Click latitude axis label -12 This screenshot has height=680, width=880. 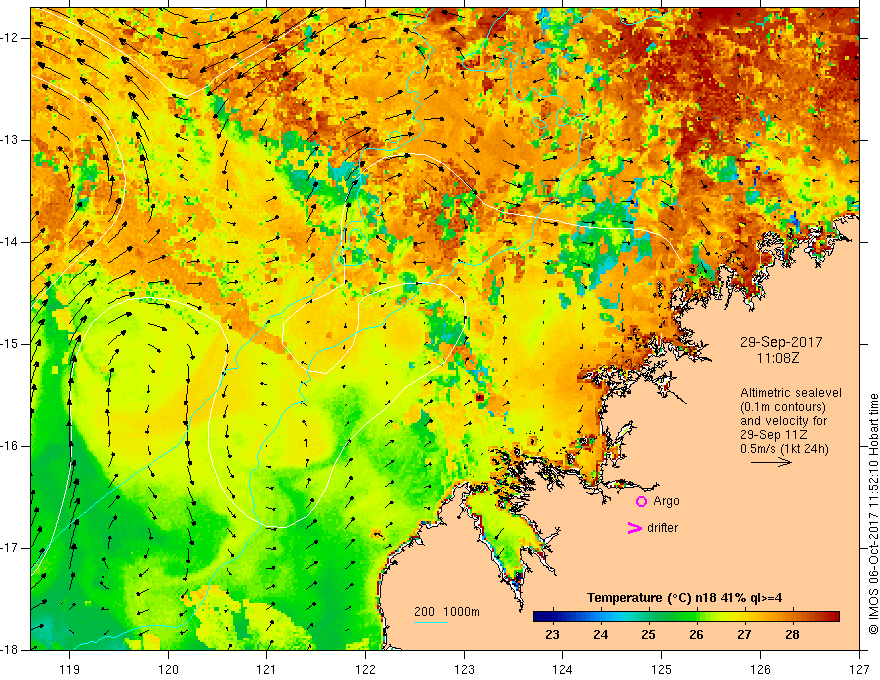(x=11, y=38)
